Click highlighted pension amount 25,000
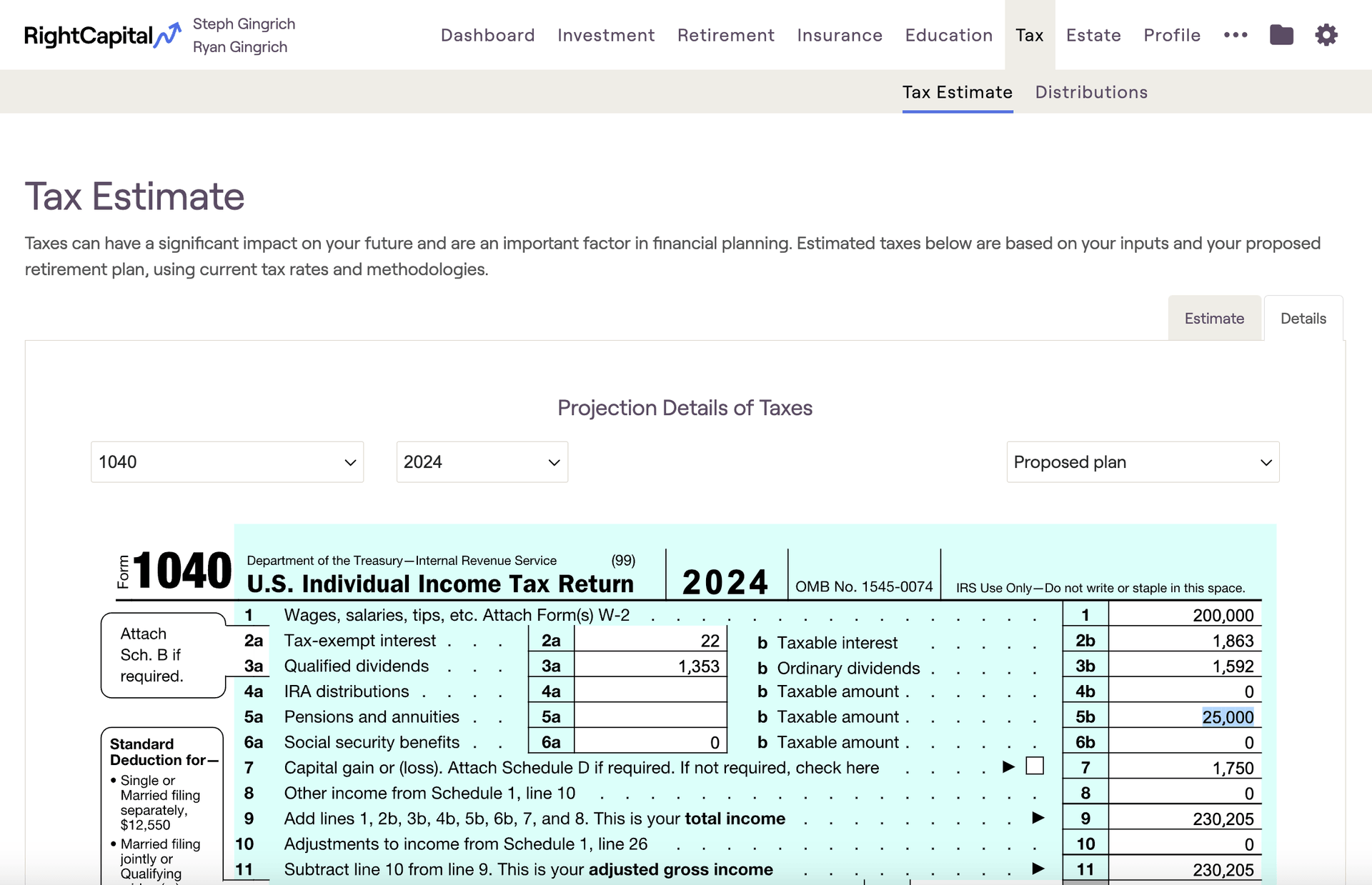The image size is (1372, 885). [1228, 717]
